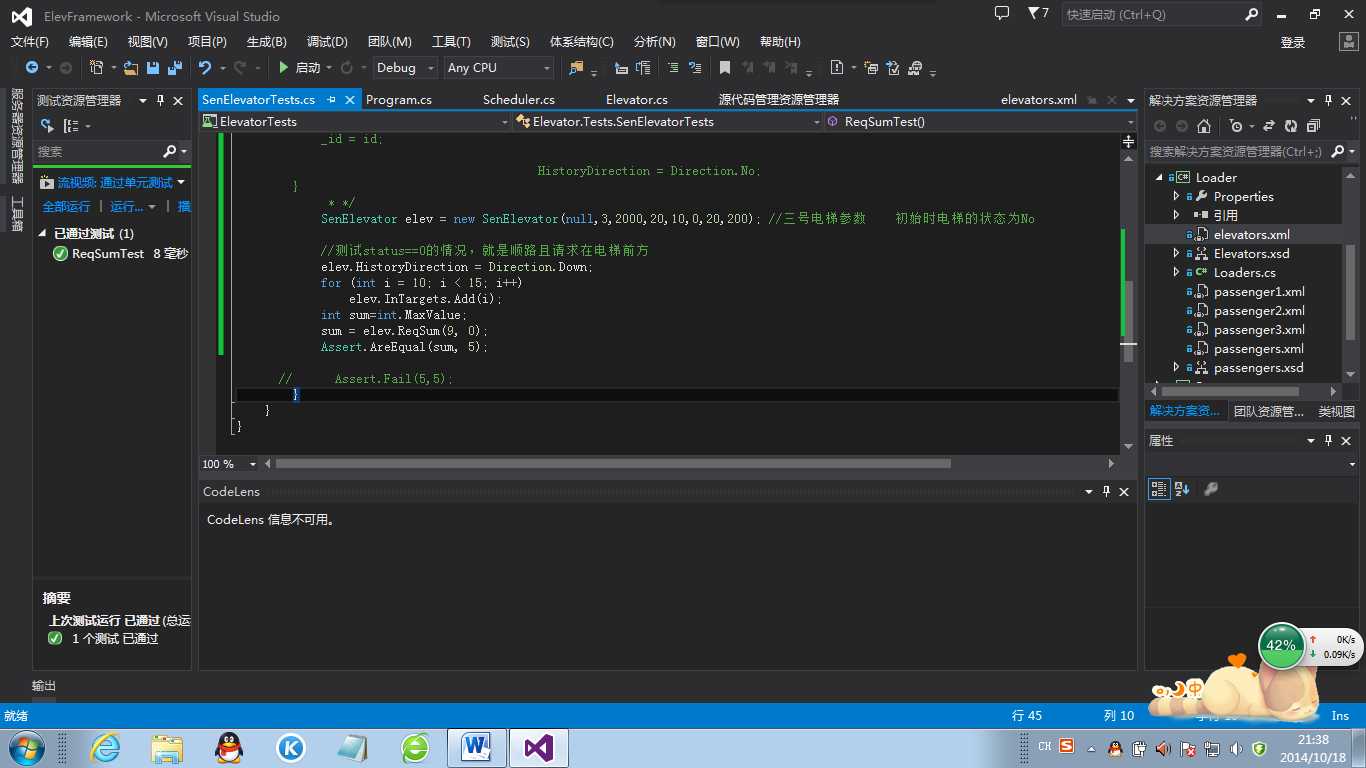Click the Undo toolbar icon
This screenshot has width=1366, height=768.
204,68
